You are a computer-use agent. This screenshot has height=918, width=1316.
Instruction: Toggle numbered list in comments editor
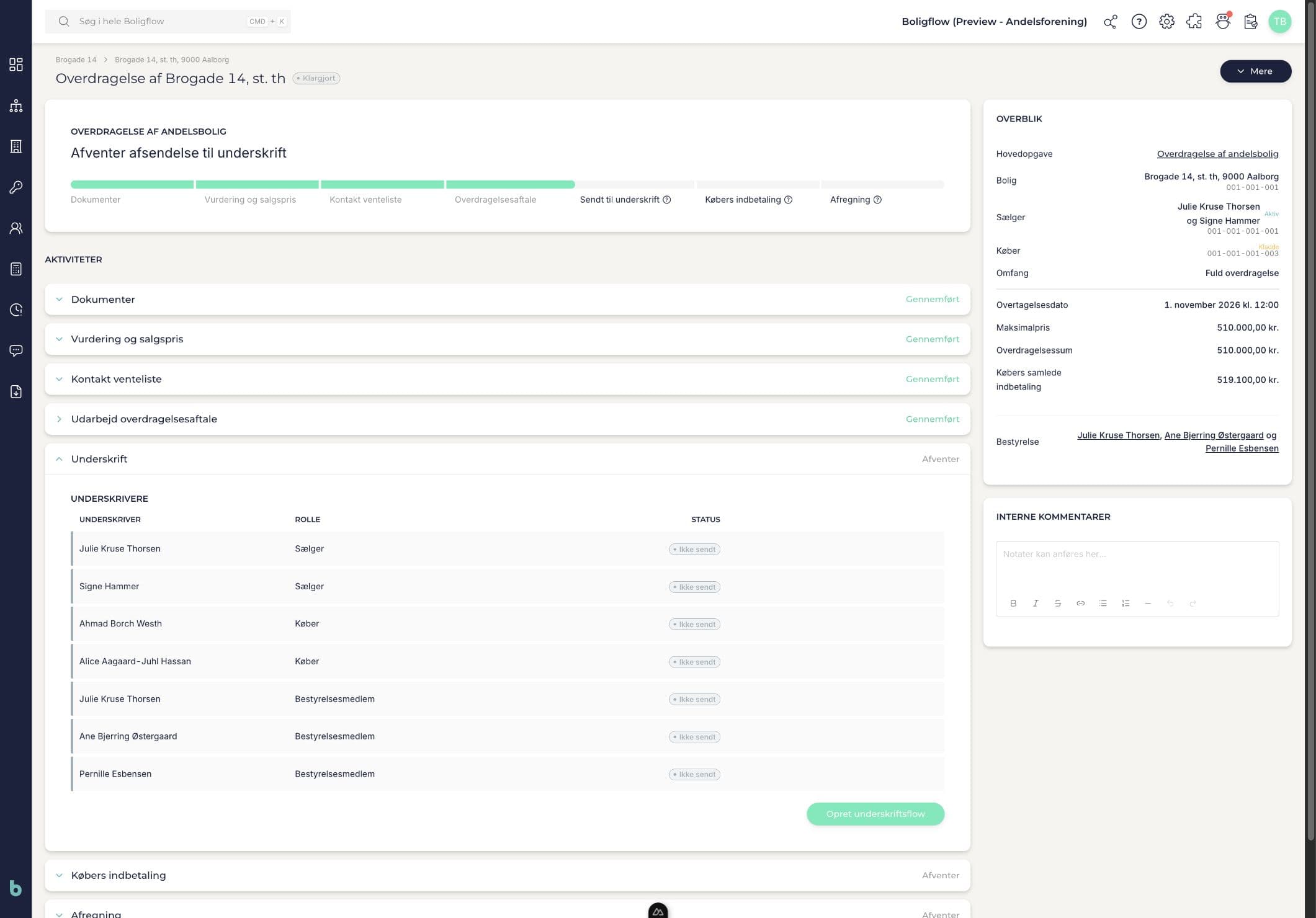coord(1126,604)
